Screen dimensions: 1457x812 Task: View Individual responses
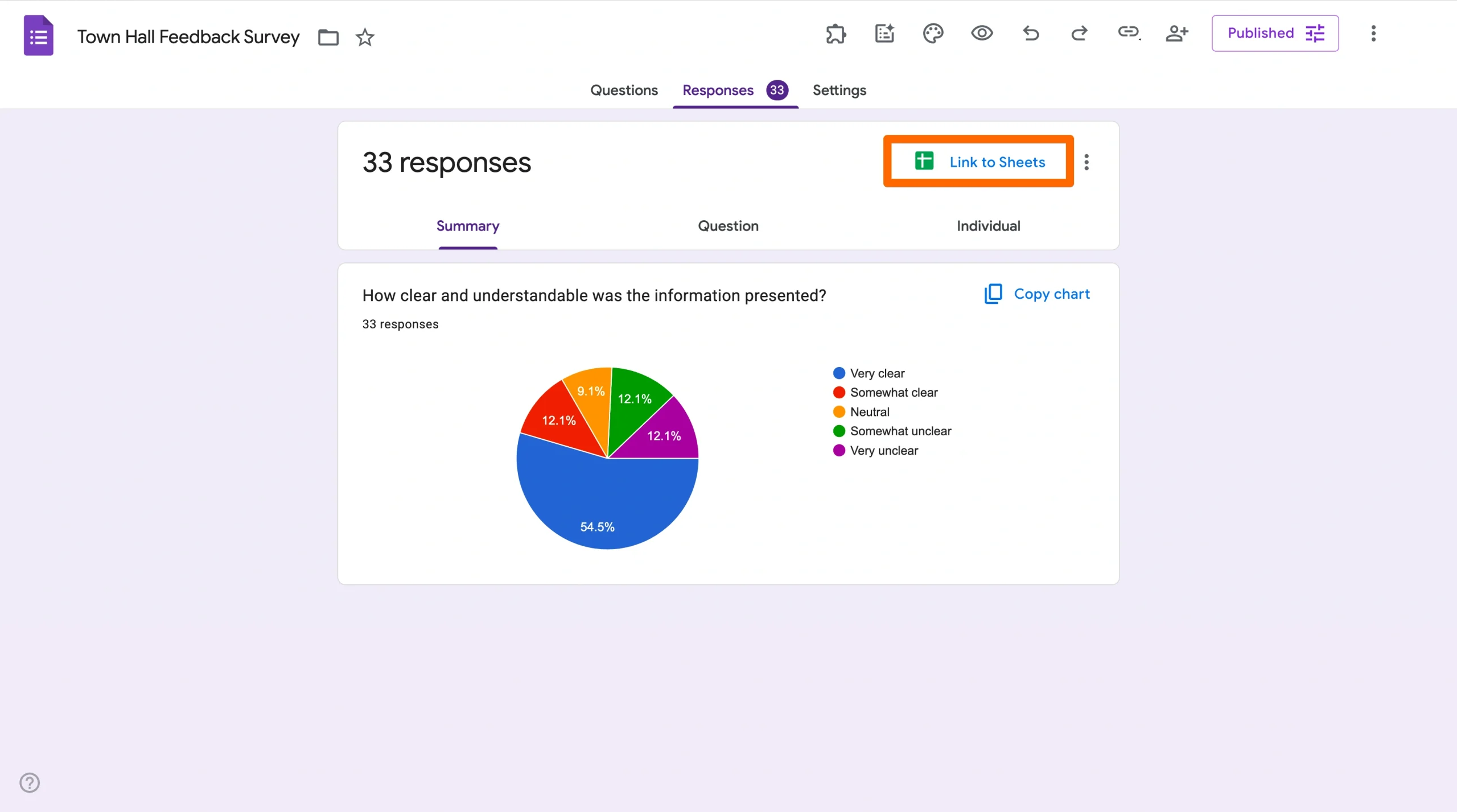click(x=988, y=226)
